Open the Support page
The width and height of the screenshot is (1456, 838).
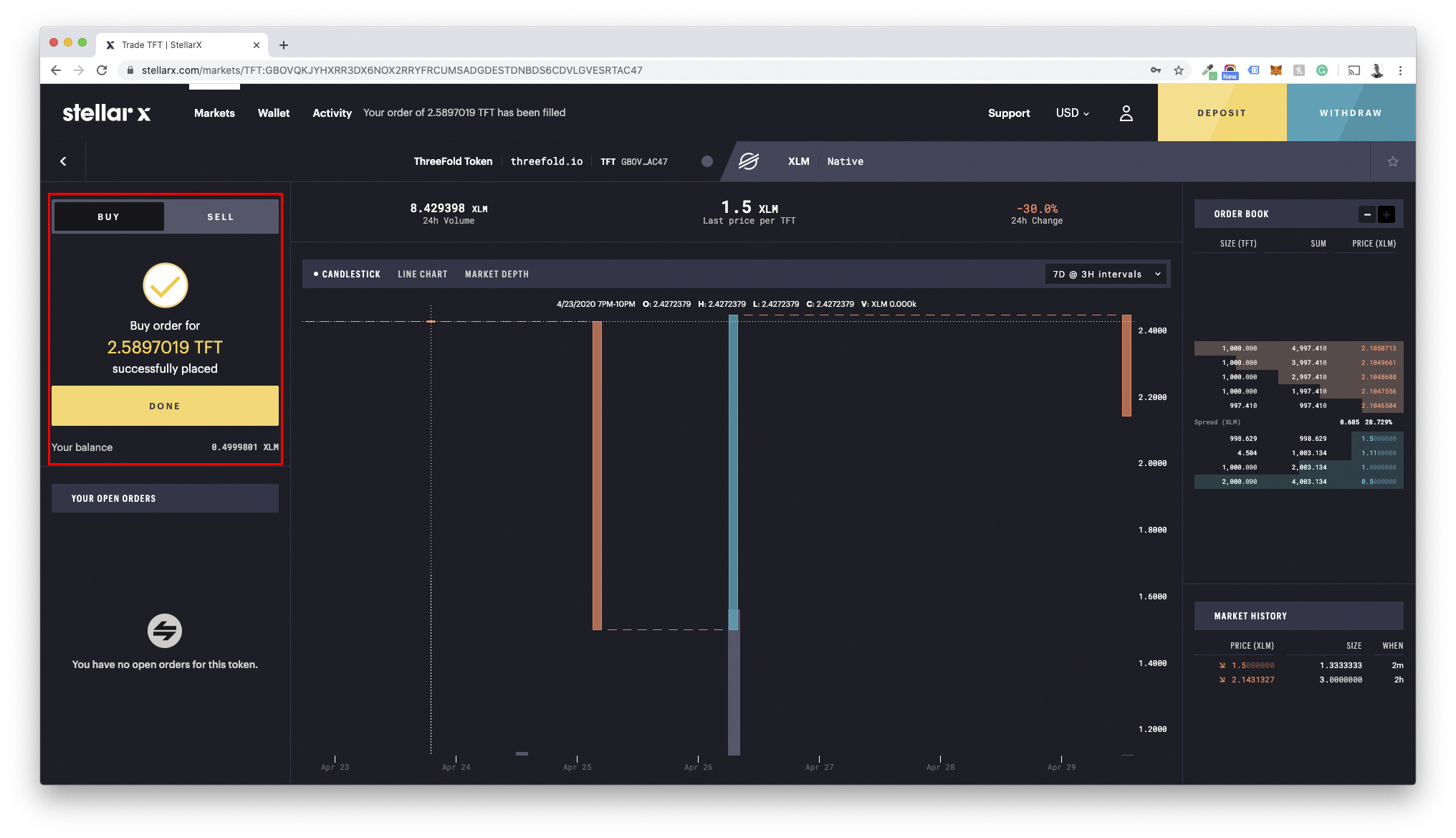point(1009,113)
